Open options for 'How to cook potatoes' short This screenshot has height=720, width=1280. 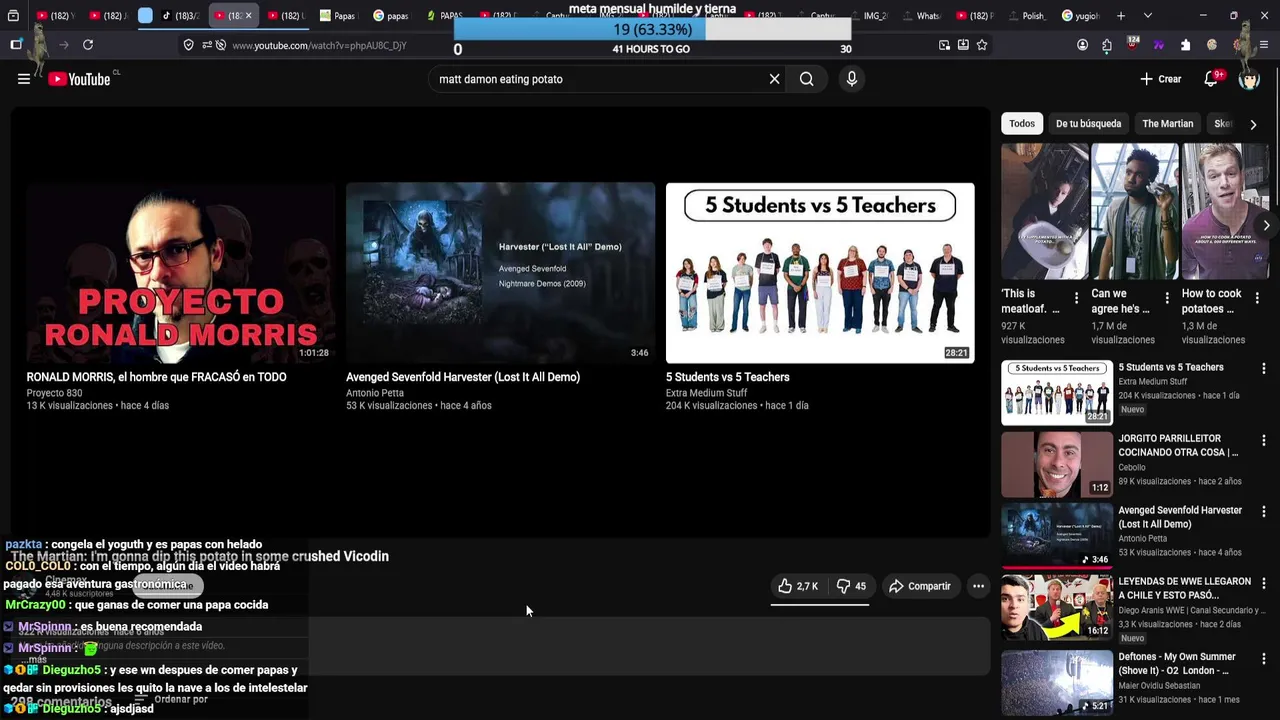[x=1256, y=298]
